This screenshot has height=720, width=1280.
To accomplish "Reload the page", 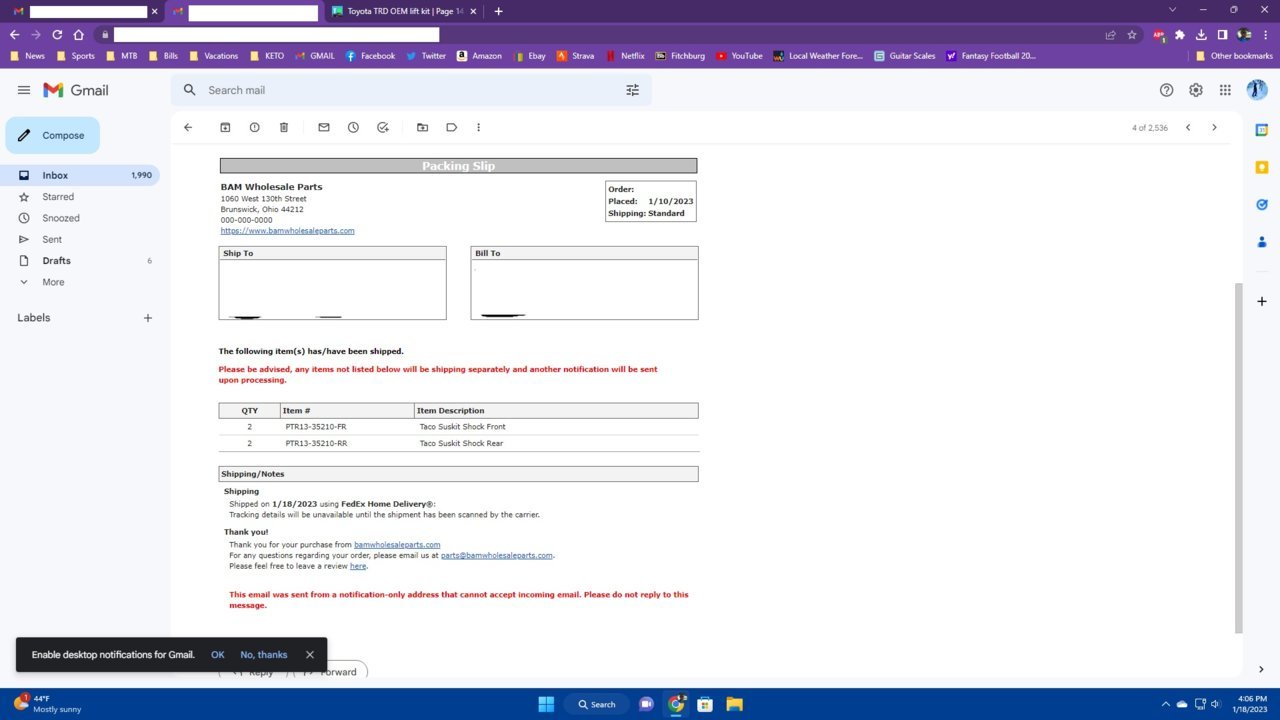I will (57, 34).
